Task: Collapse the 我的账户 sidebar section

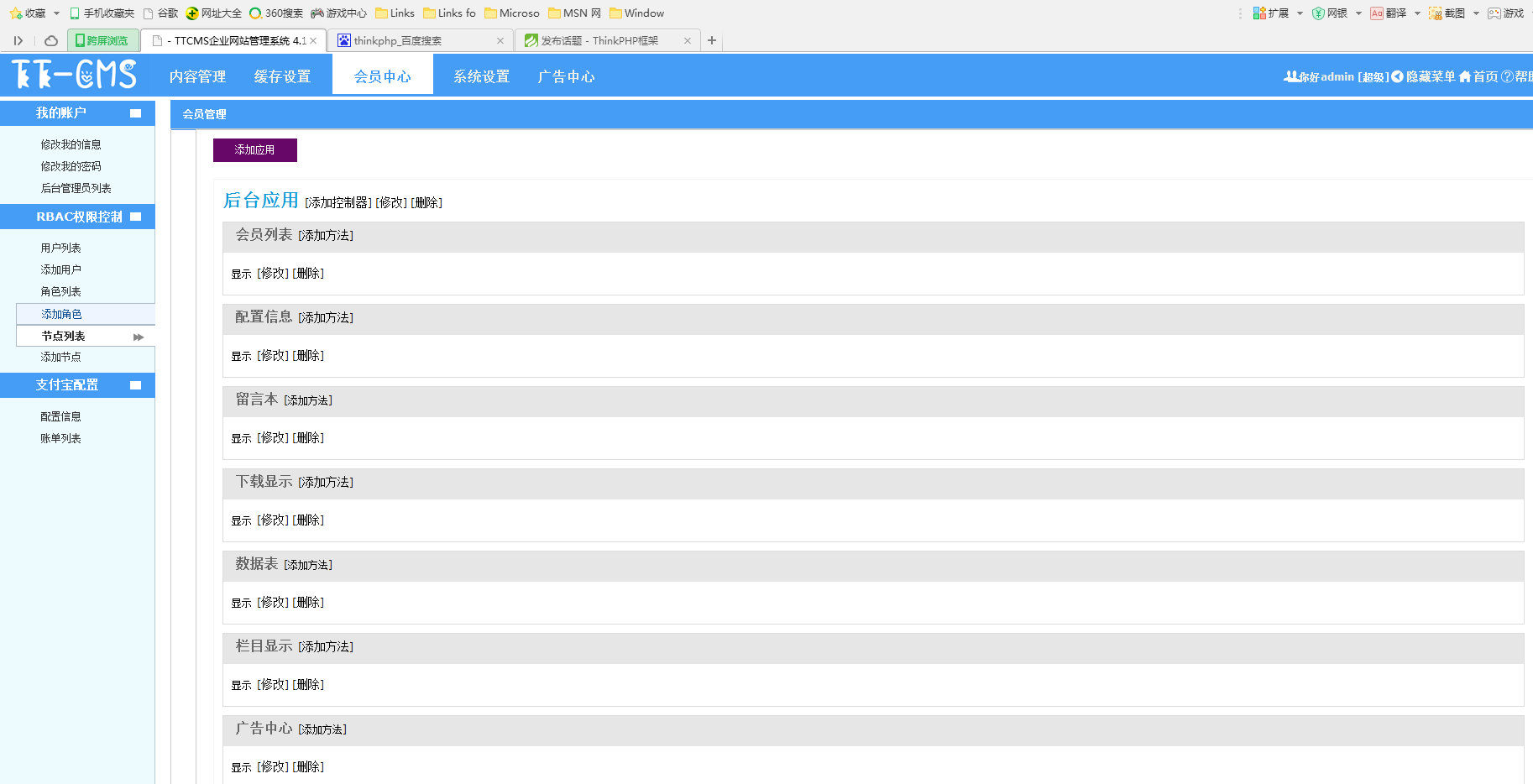Action: 135,113
